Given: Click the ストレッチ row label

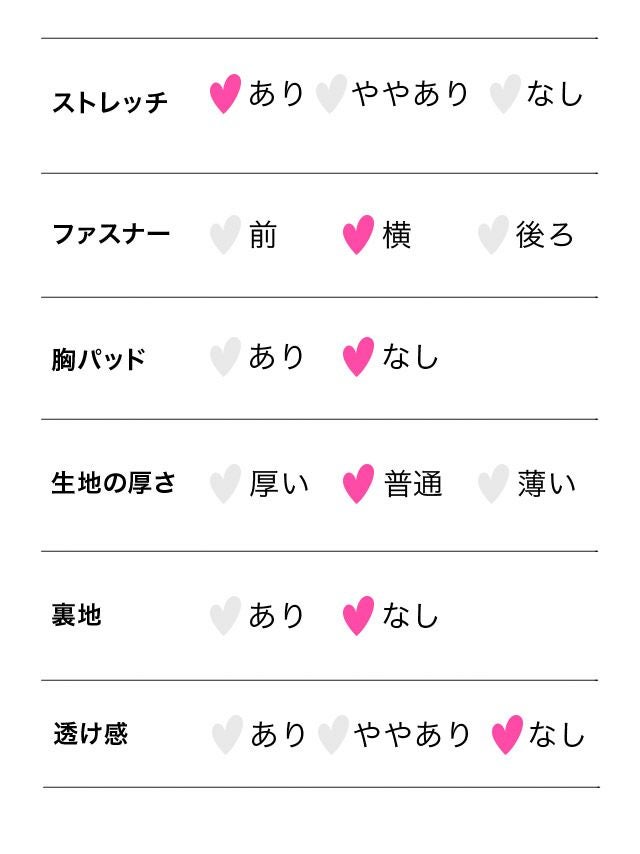Looking at the screenshot, I should pyautogui.click(x=109, y=102).
